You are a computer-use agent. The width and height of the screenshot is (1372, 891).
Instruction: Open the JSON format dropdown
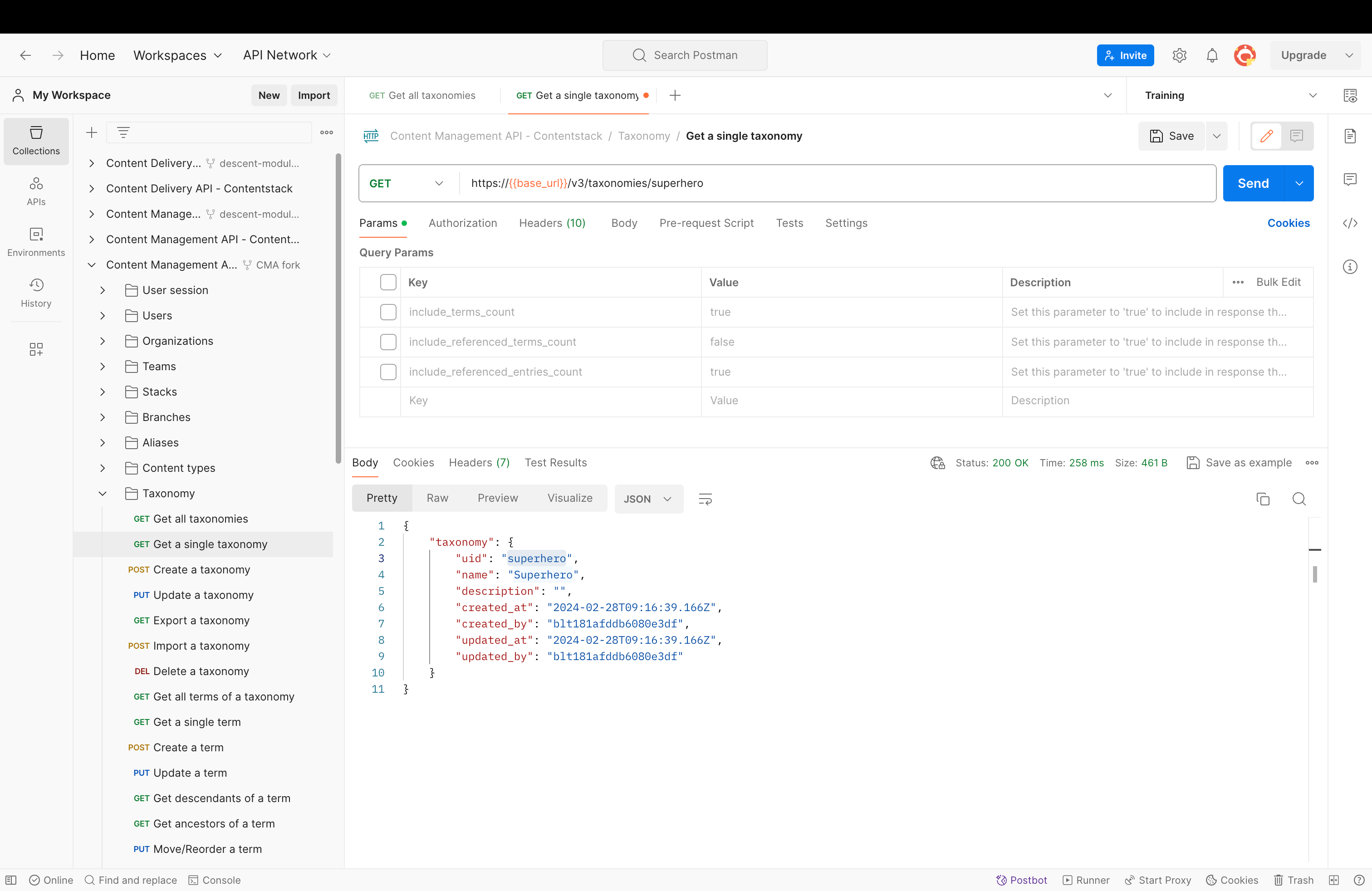[x=648, y=499]
